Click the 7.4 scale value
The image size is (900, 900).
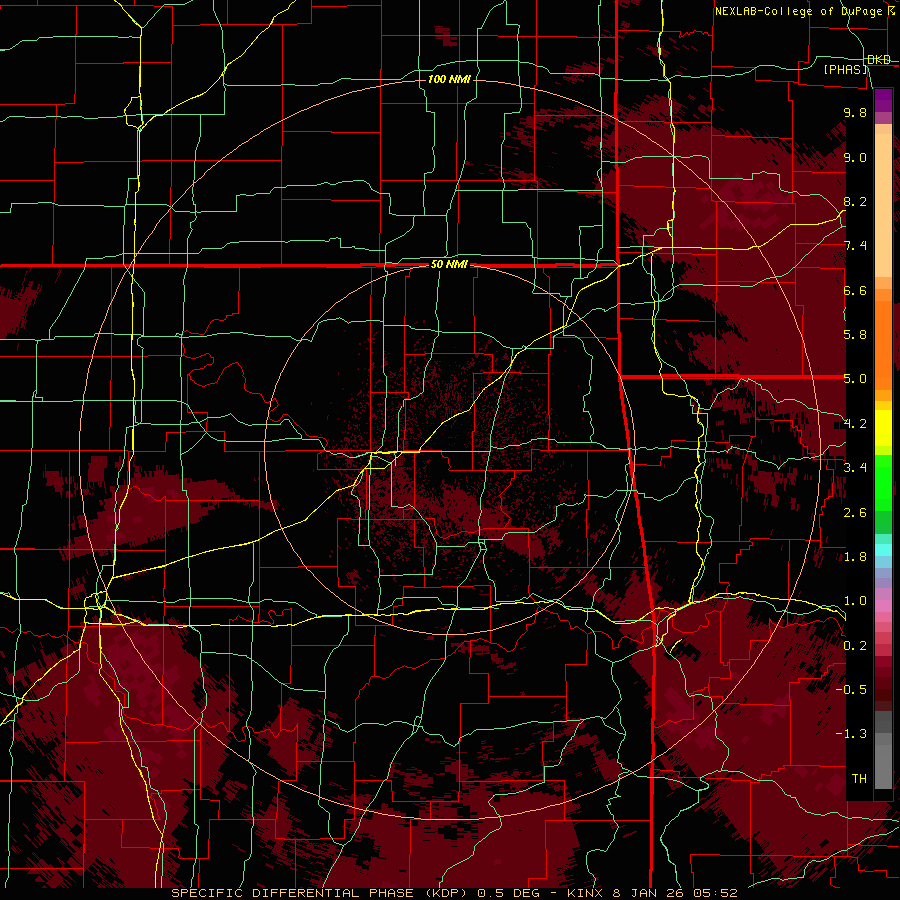(855, 246)
